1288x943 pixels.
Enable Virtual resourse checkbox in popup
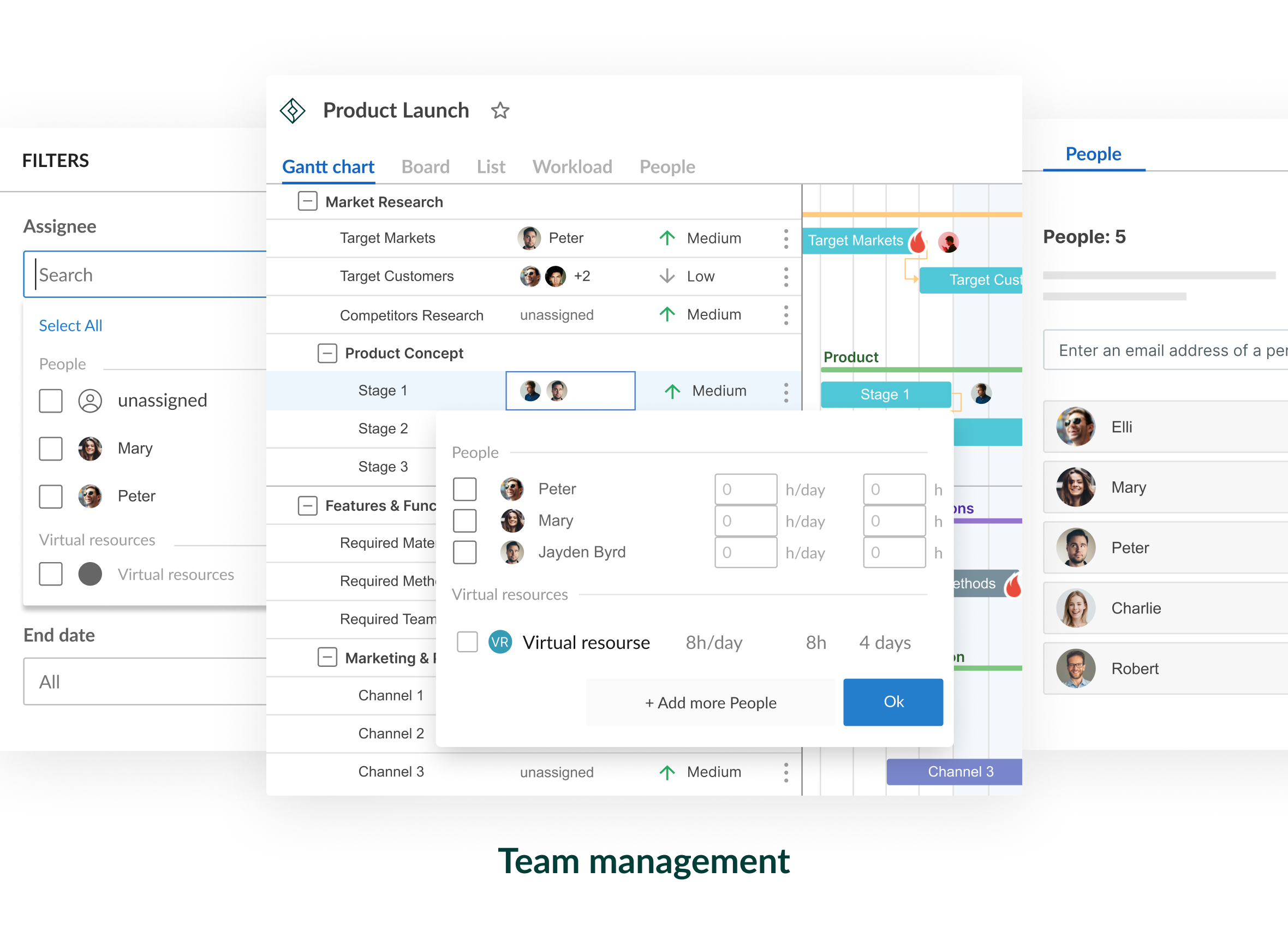point(467,642)
